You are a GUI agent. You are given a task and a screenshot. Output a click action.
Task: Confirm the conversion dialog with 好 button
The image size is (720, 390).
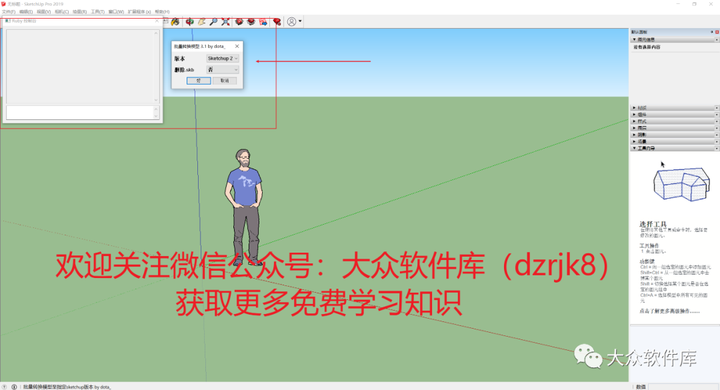tap(199, 80)
